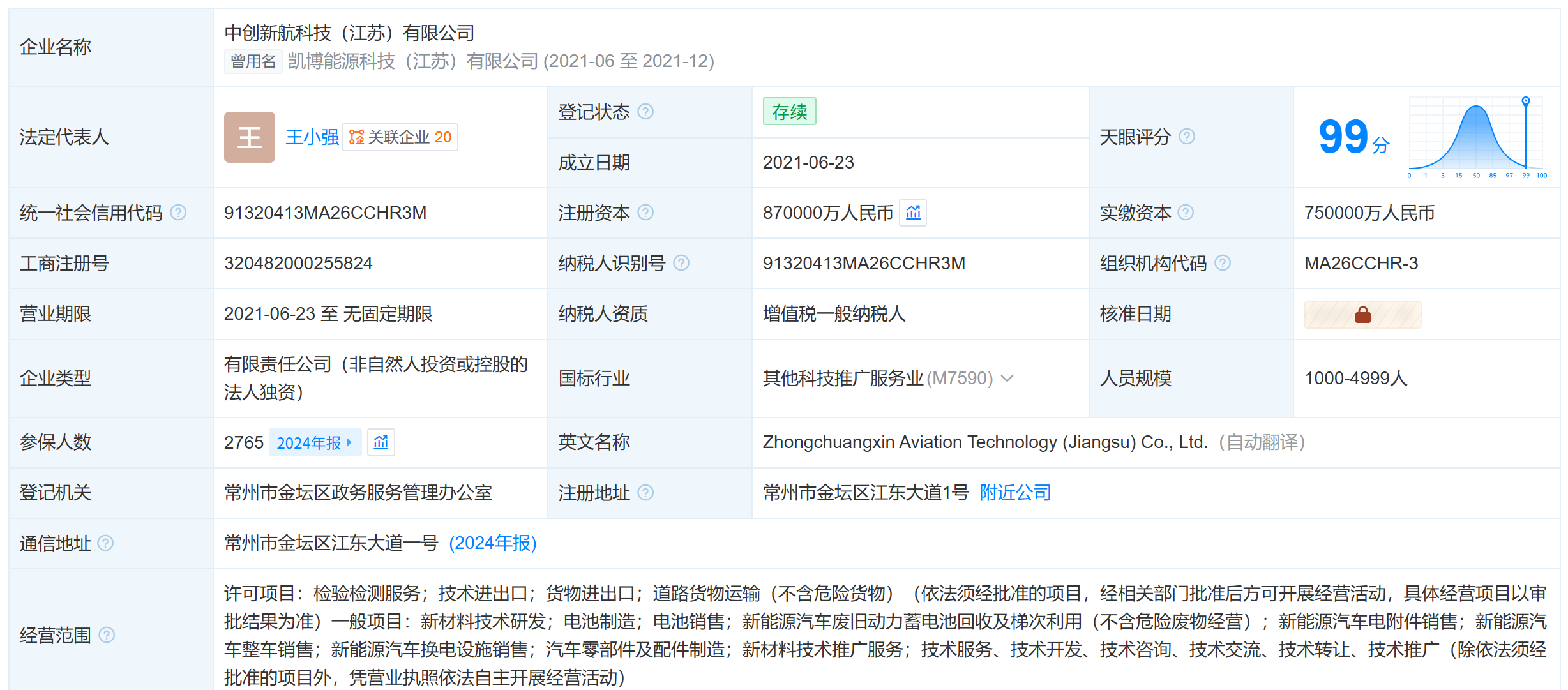The width and height of the screenshot is (1568, 690).
Task: Click help icon beside 天眼评分
Action: coord(1186,137)
